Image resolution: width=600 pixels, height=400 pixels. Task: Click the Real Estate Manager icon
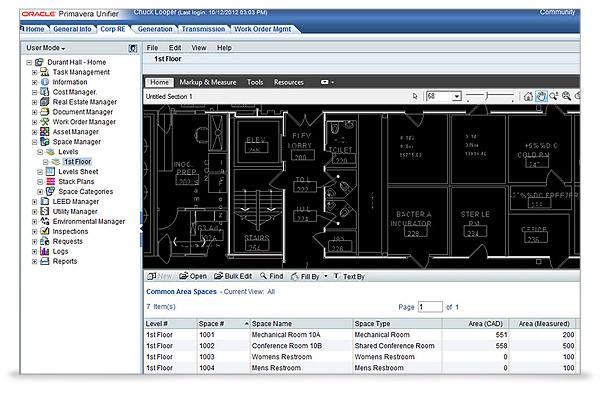(45, 102)
